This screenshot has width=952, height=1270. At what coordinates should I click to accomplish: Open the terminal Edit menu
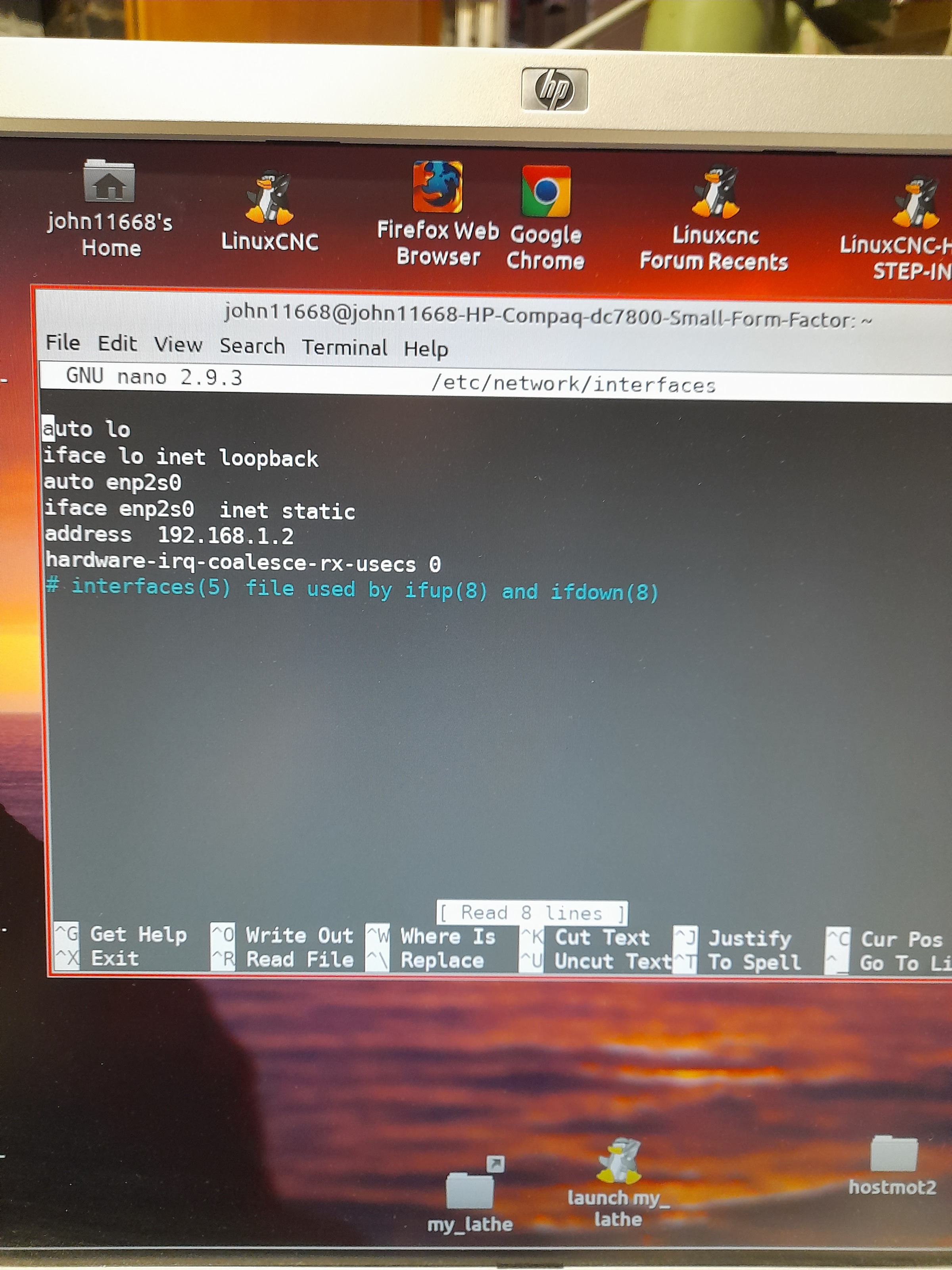click(117, 343)
